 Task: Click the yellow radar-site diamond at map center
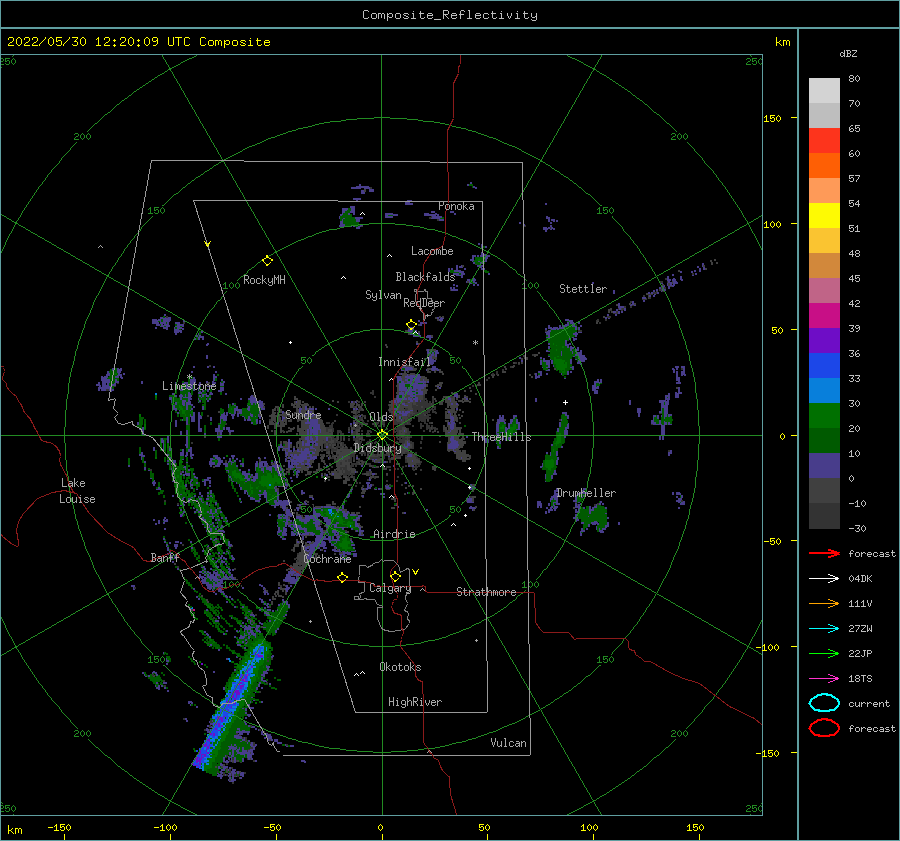click(x=382, y=435)
